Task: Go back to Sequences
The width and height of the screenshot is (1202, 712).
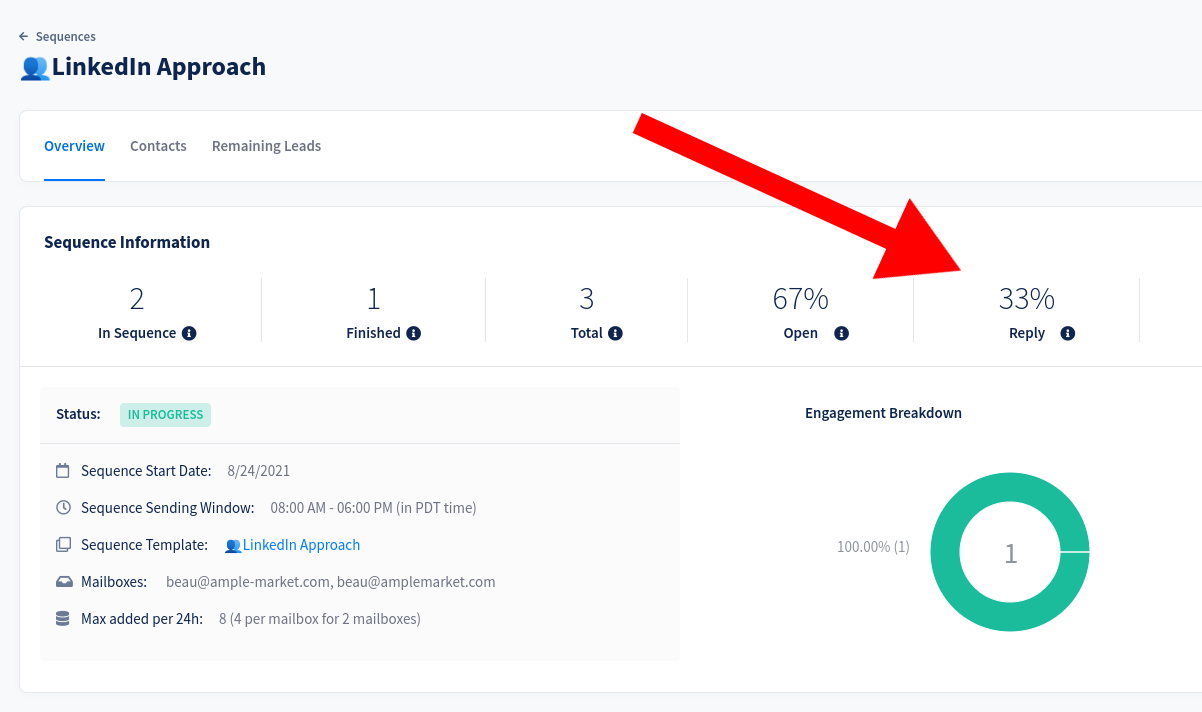Action: coord(66,37)
